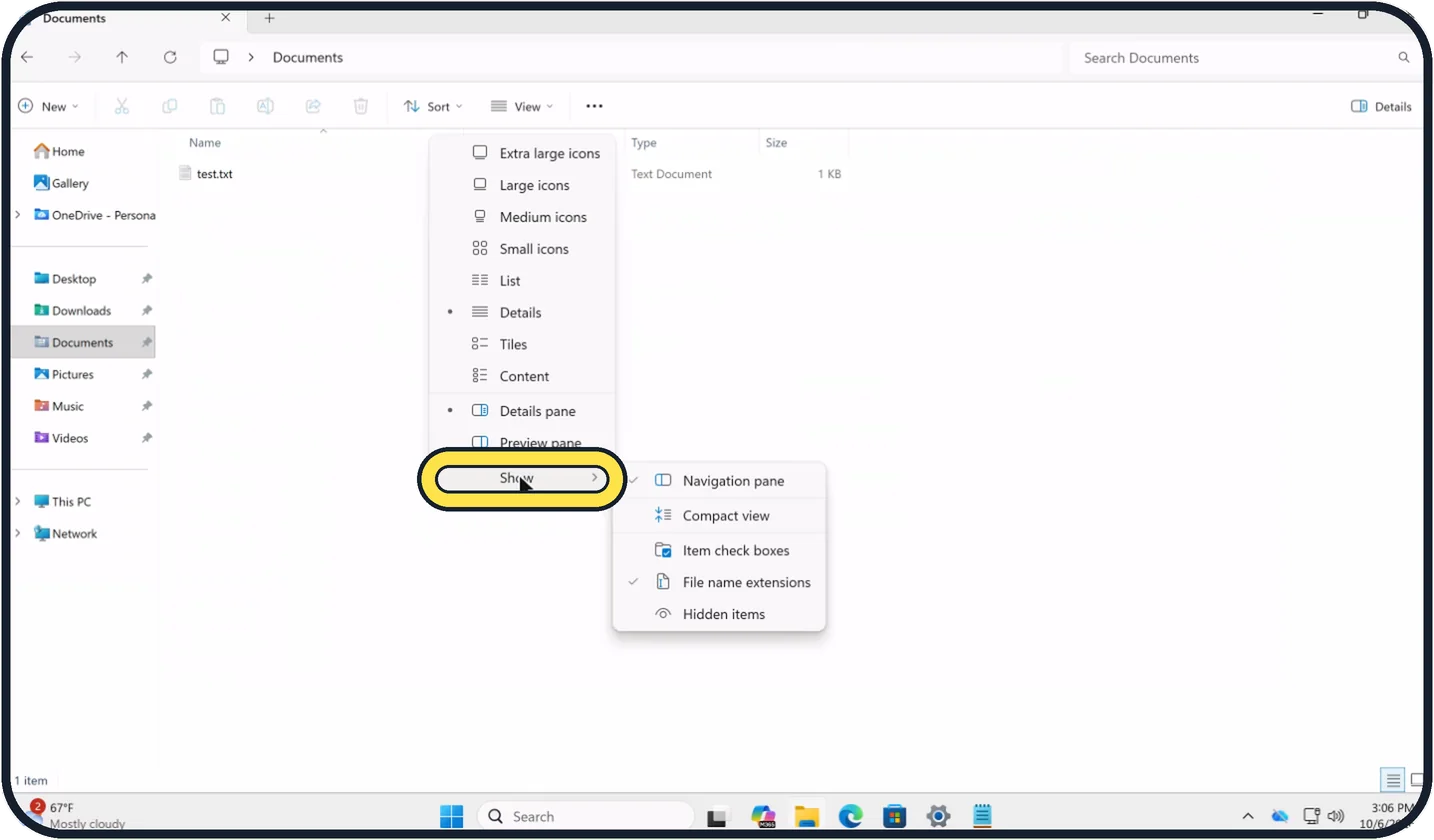Select Small icons view
The width and height of the screenshot is (1434, 840).
(522, 249)
